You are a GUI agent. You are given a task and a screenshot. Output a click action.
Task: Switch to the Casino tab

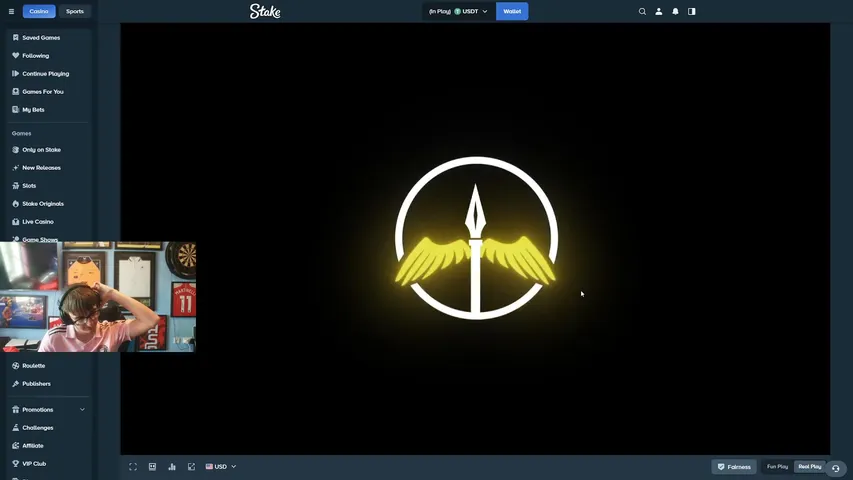[39, 11]
